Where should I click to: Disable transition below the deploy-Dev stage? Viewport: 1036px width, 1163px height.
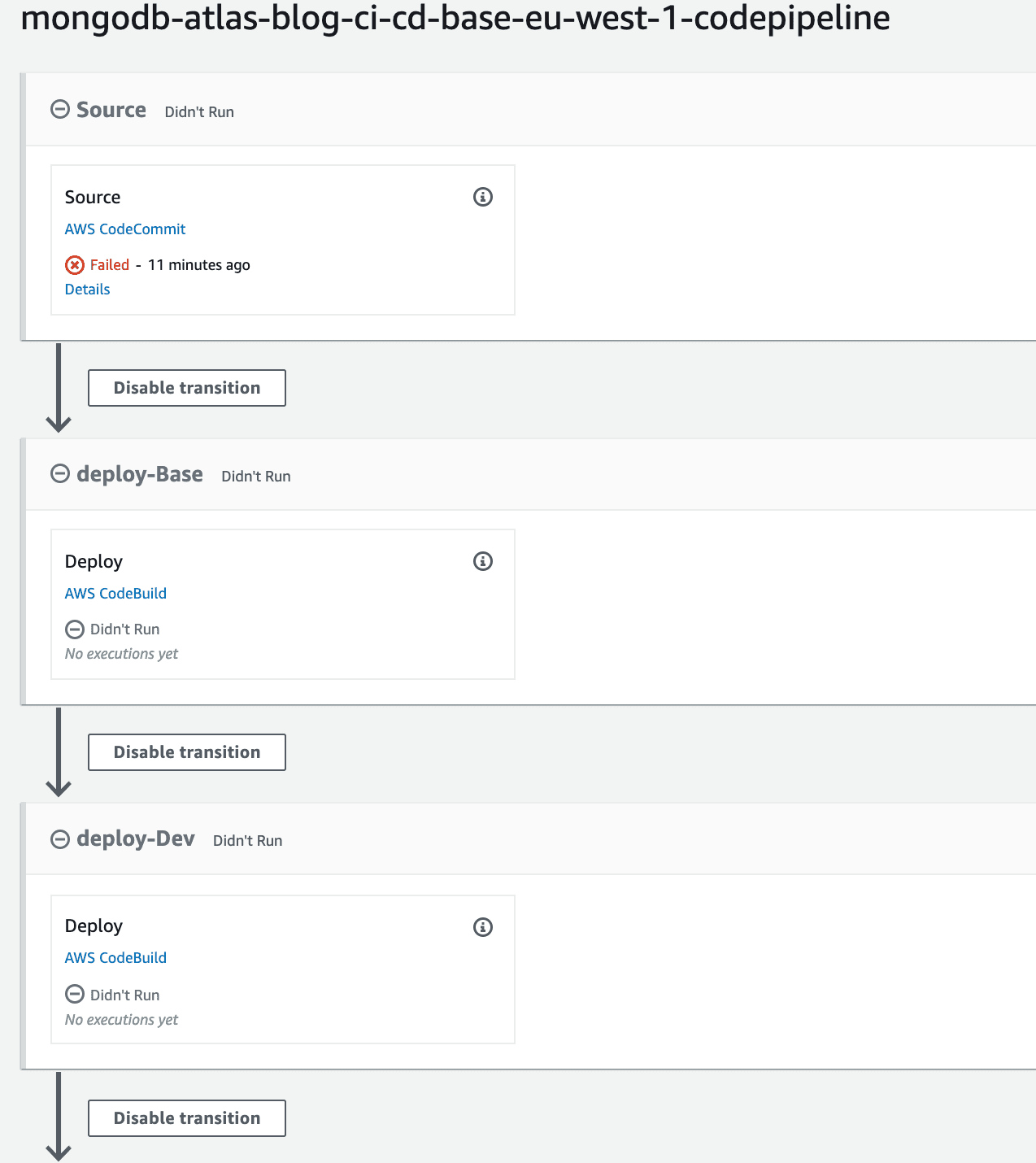coord(187,1118)
